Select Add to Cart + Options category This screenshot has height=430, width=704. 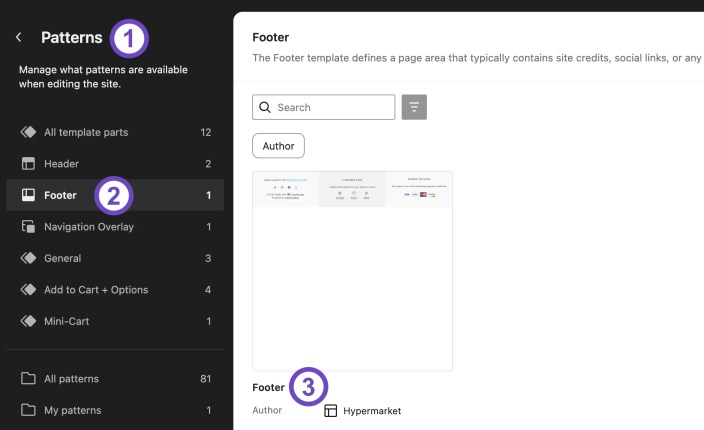(115, 290)
